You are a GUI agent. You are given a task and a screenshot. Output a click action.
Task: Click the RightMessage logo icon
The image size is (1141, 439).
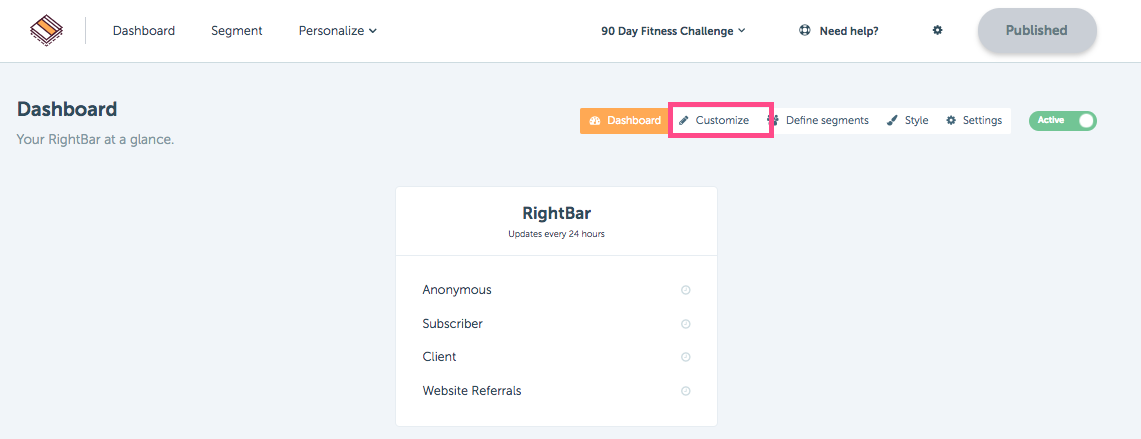pos(46,31)
